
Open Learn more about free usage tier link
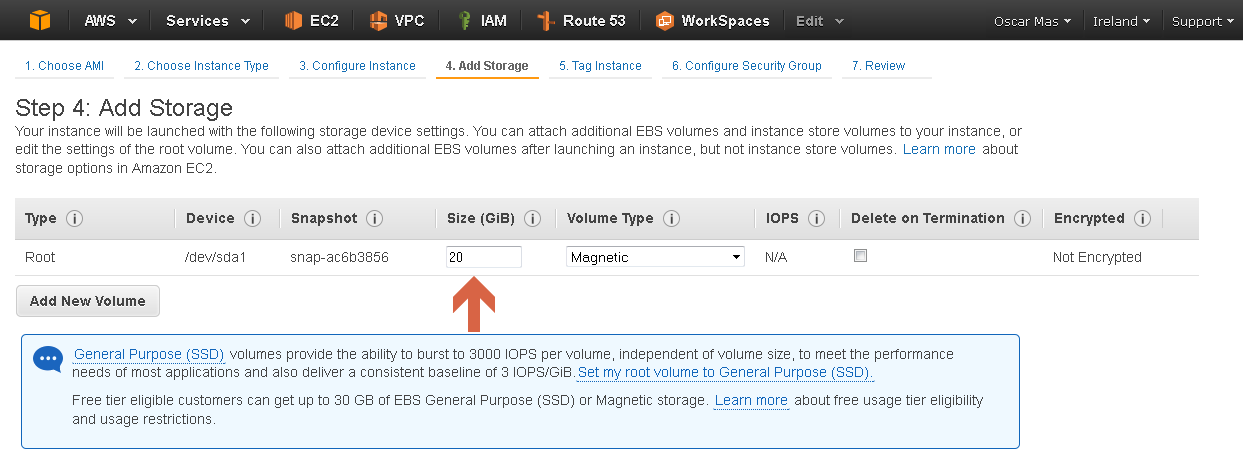coord(751,400)
